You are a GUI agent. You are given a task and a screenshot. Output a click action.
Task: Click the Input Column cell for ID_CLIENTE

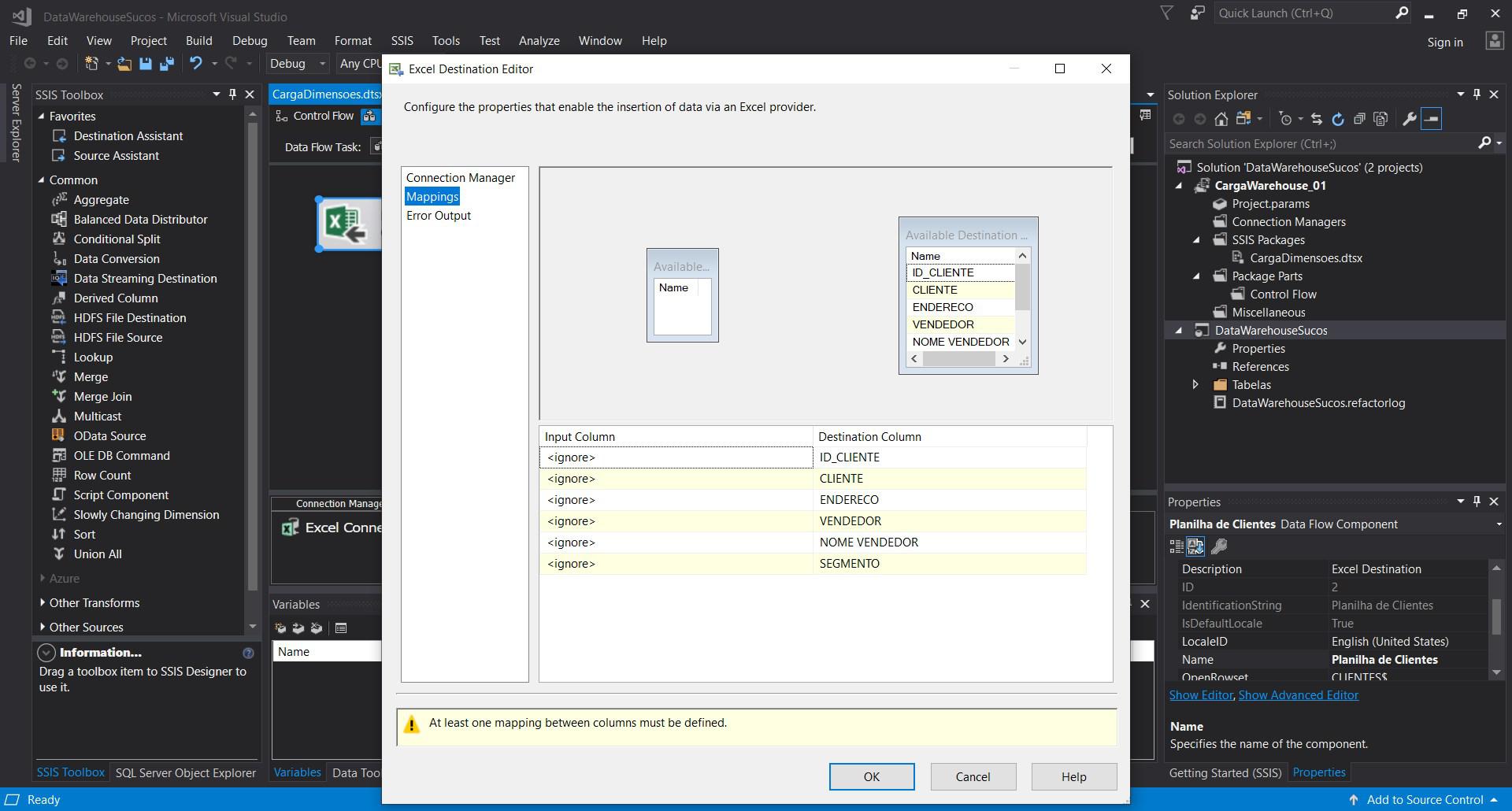coord(676,457)
